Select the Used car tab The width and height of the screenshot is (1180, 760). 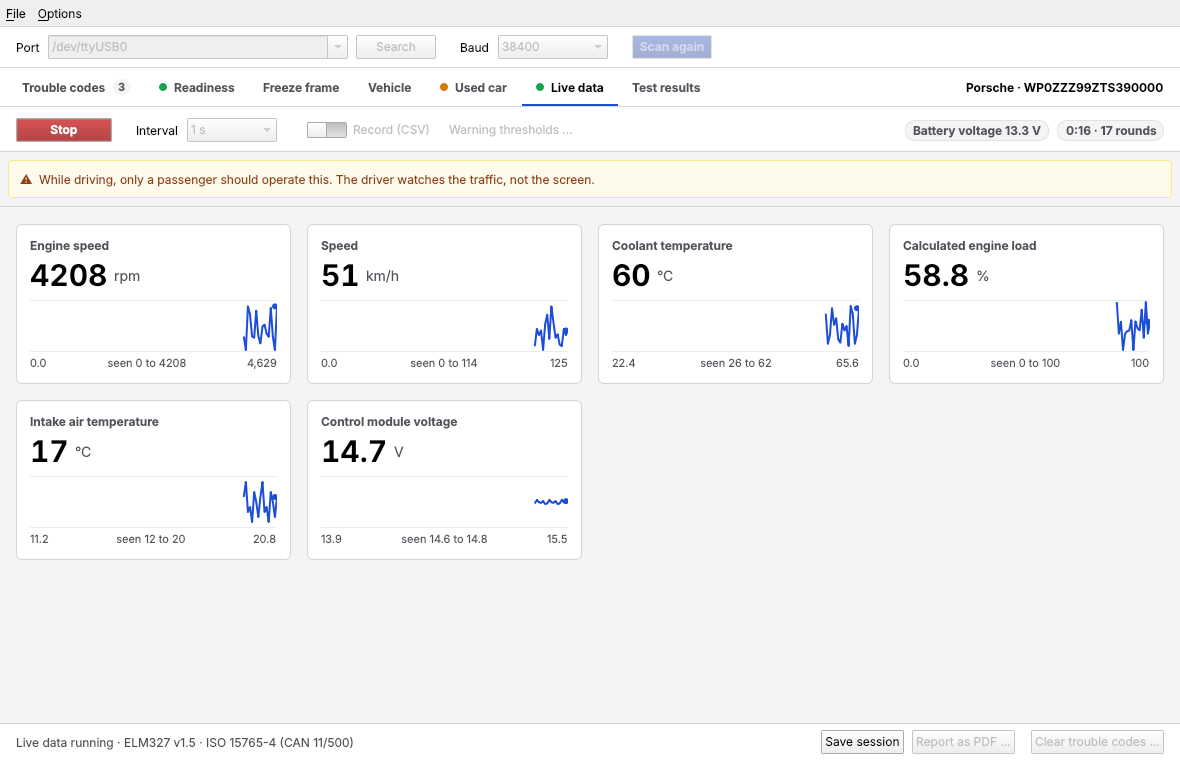pyautogui.click(x=473, y=87)
